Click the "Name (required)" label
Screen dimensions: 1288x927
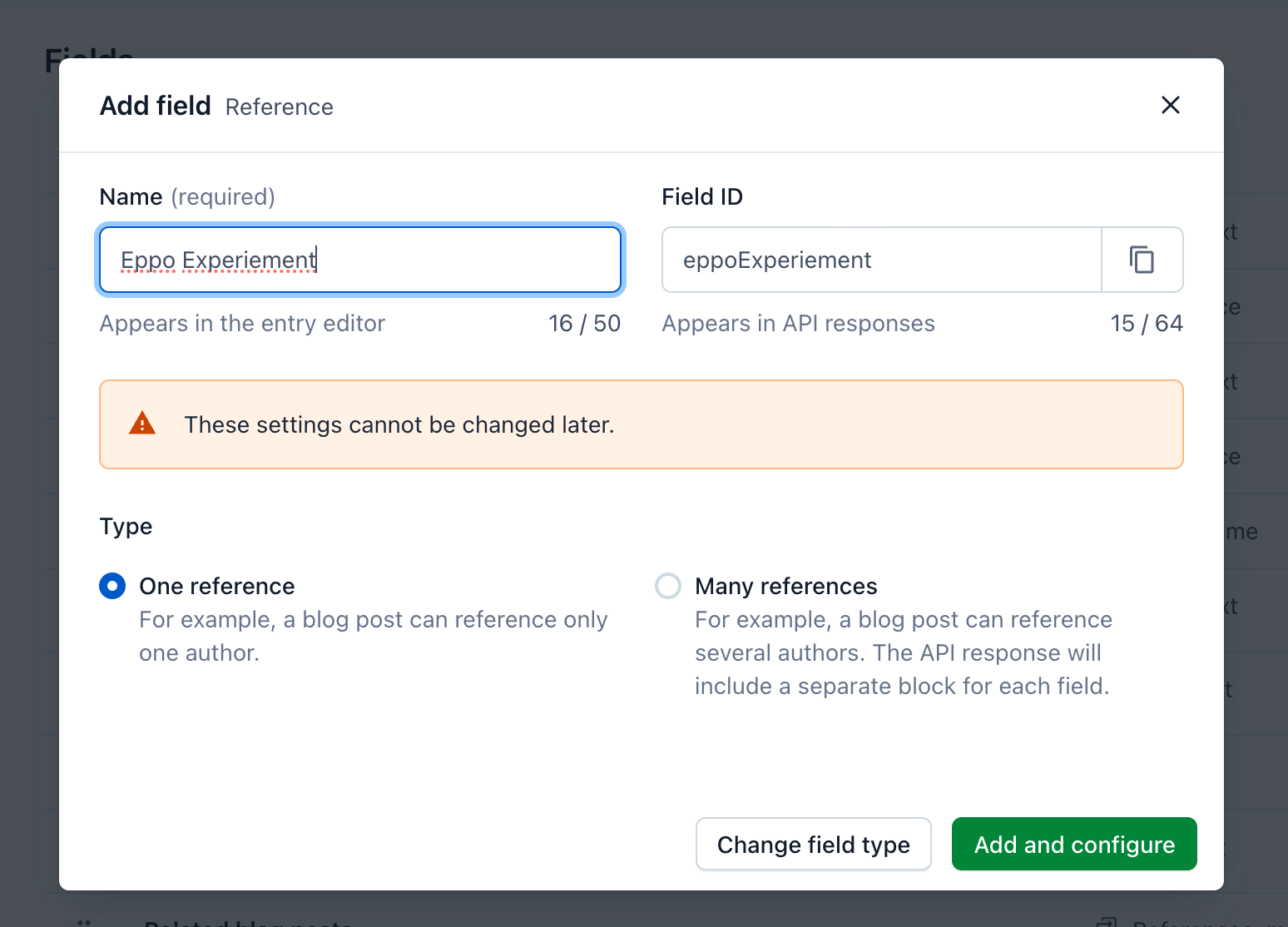click(187, 196)
